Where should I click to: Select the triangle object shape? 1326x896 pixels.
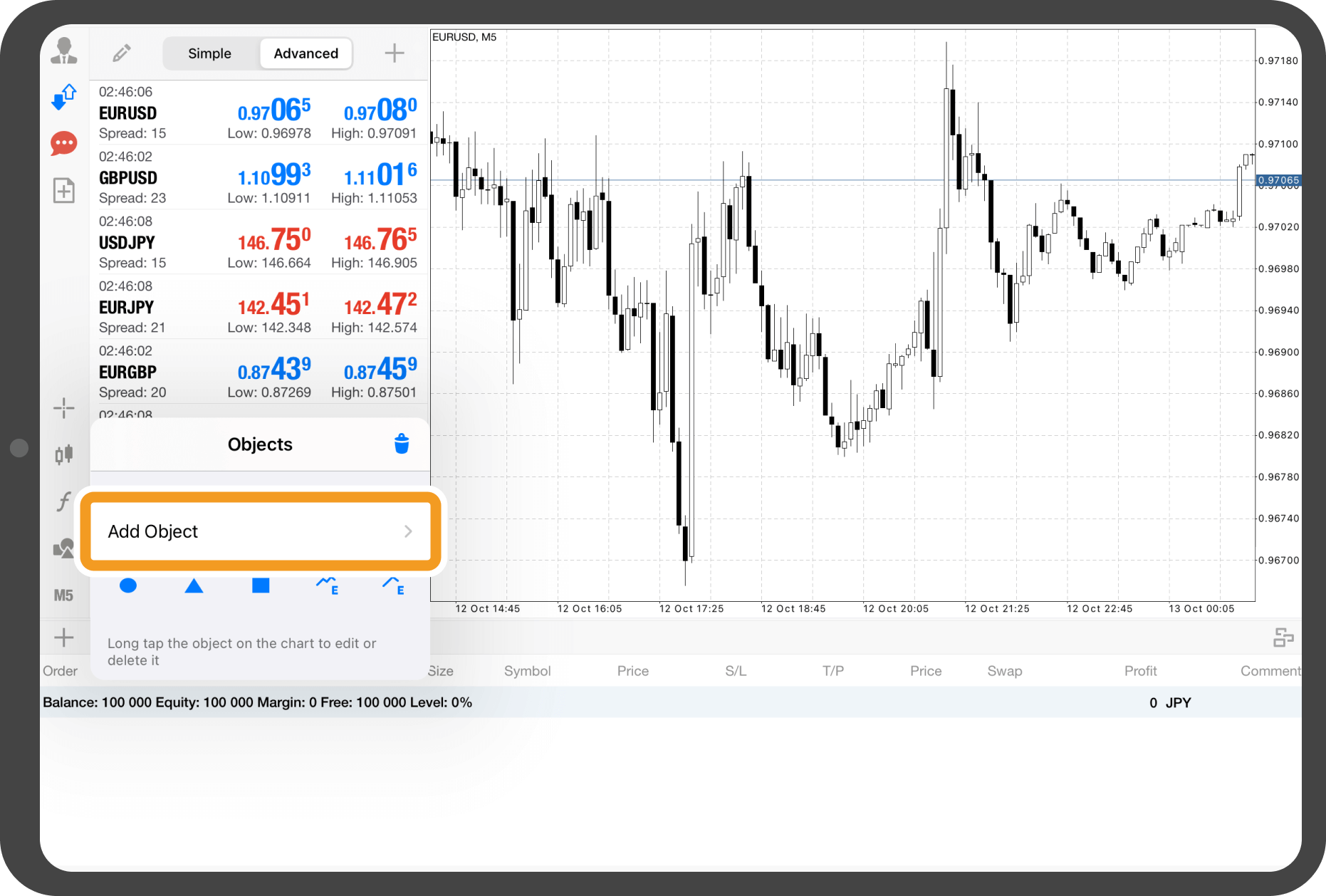[x=194, y=585]
